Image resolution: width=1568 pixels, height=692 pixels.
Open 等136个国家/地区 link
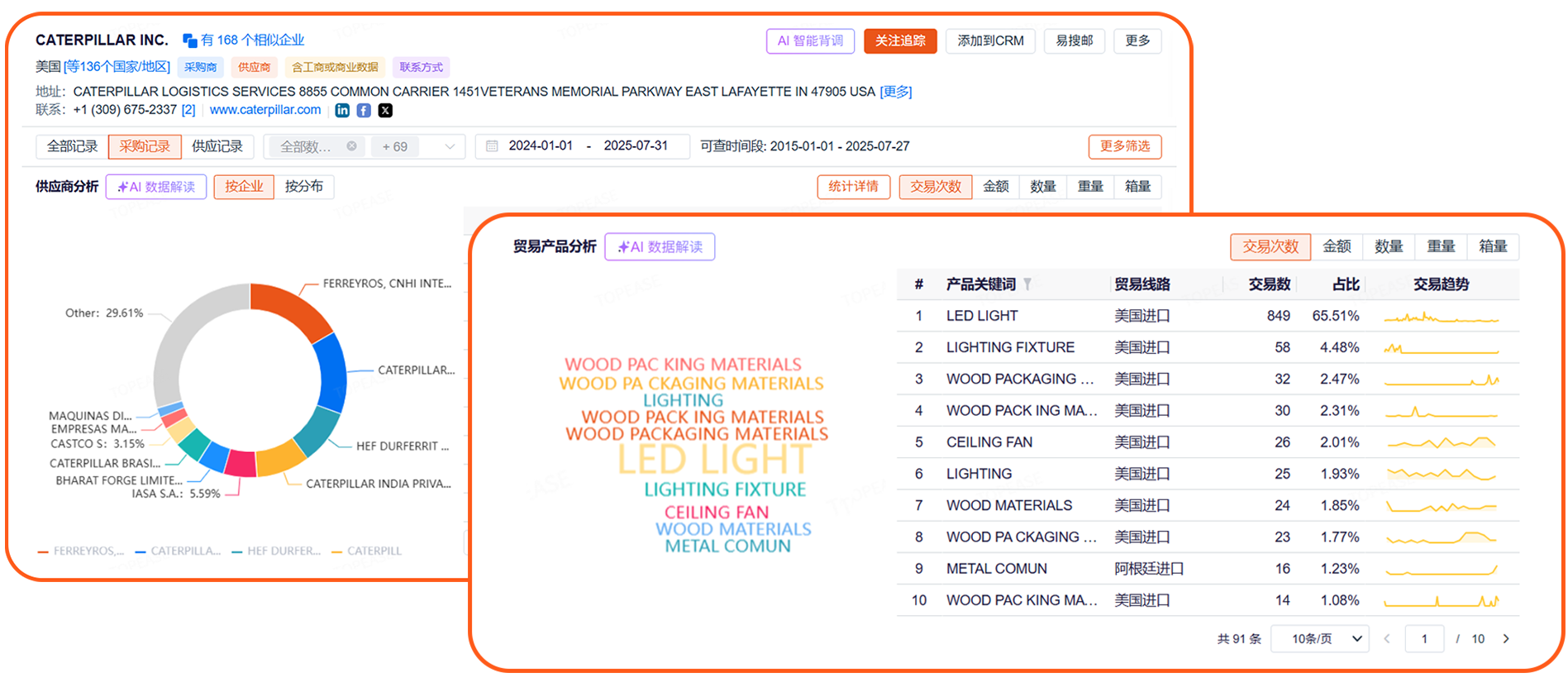[x=117, y=66]
